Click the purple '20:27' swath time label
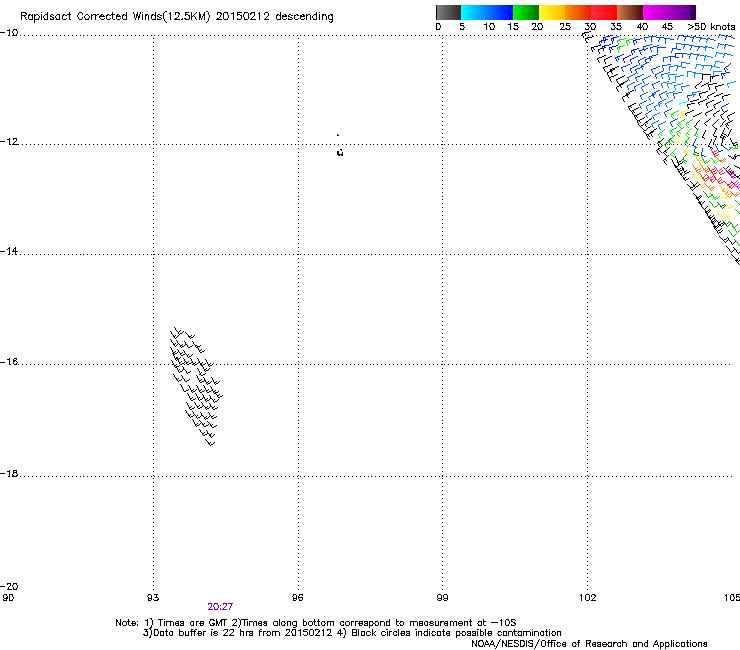The image size is (740, 650). pyautogui.click(x=220, y=607)
